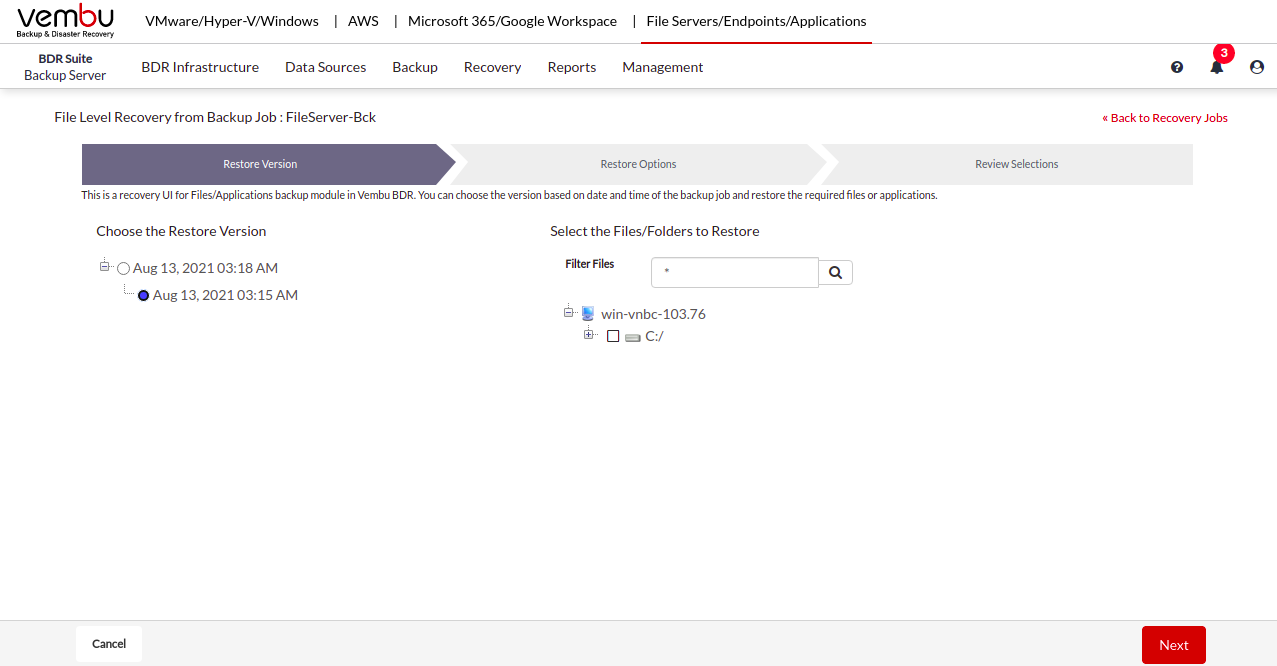The width and height of the screenshot is (1277, 666).
Task: Follow the Back to Recovery Jobs link
Action: tap(1165, 118)
